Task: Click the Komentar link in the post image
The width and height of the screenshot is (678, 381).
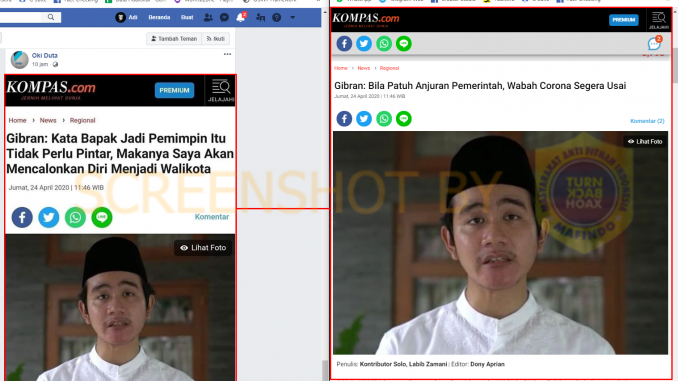Action: point(211,217)
